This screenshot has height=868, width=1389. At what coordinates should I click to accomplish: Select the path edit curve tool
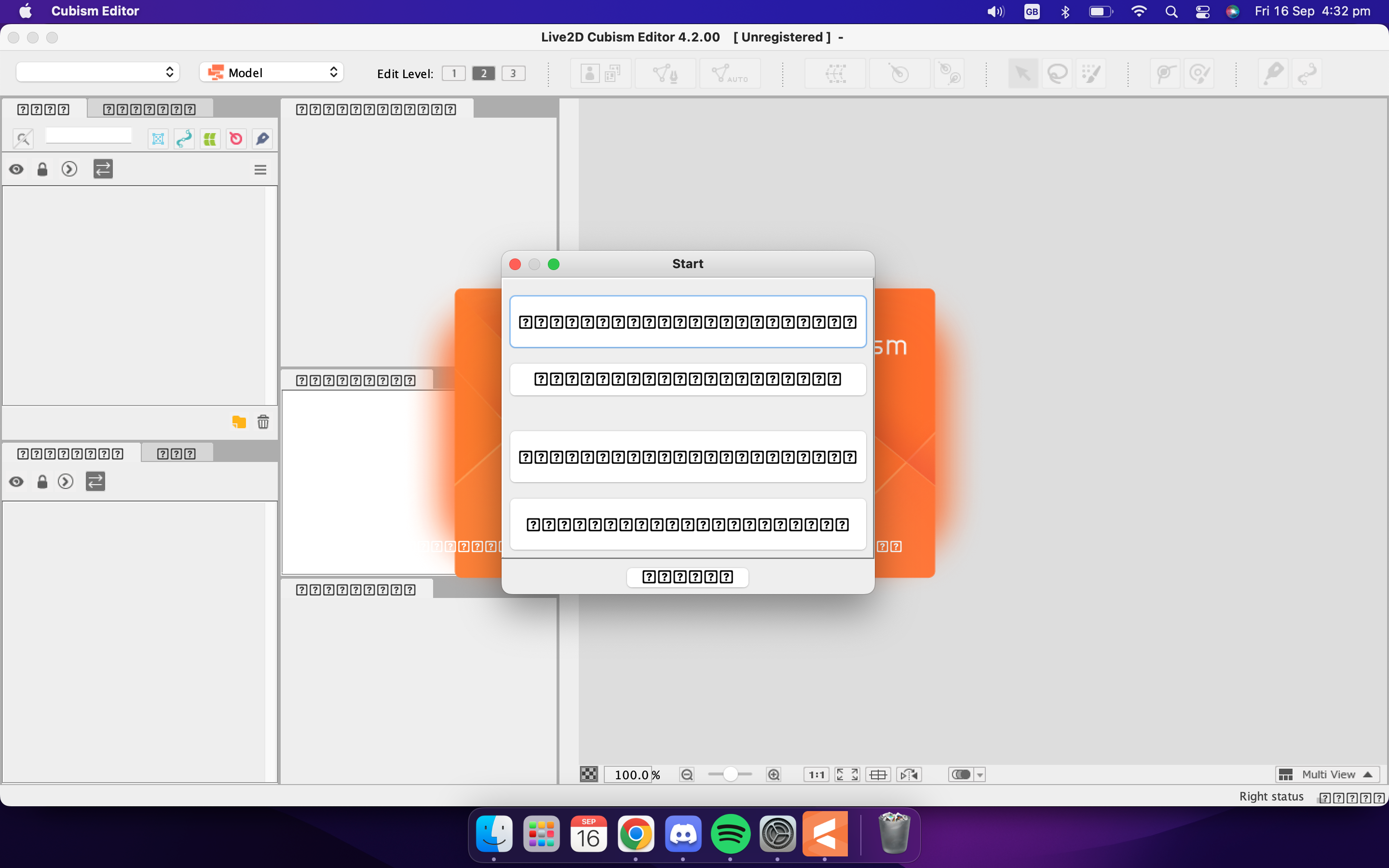1307,73
